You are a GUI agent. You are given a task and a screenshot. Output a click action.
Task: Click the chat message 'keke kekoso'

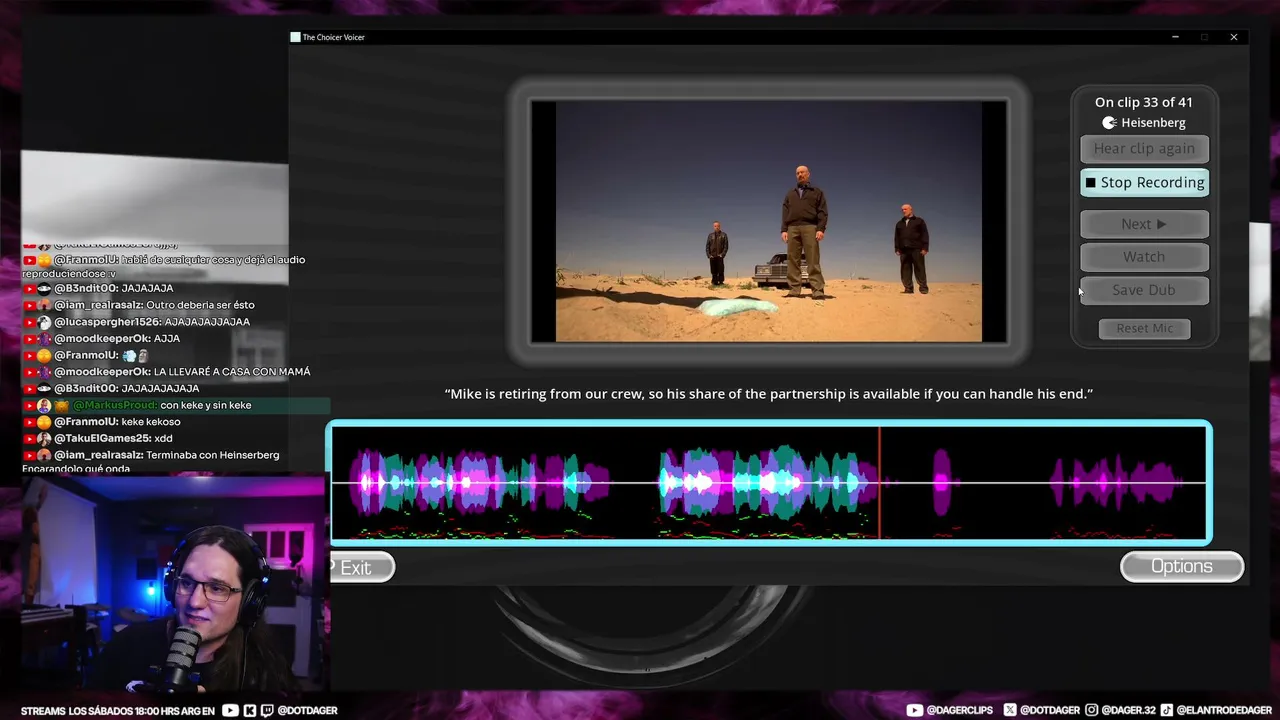click(151, 422)
